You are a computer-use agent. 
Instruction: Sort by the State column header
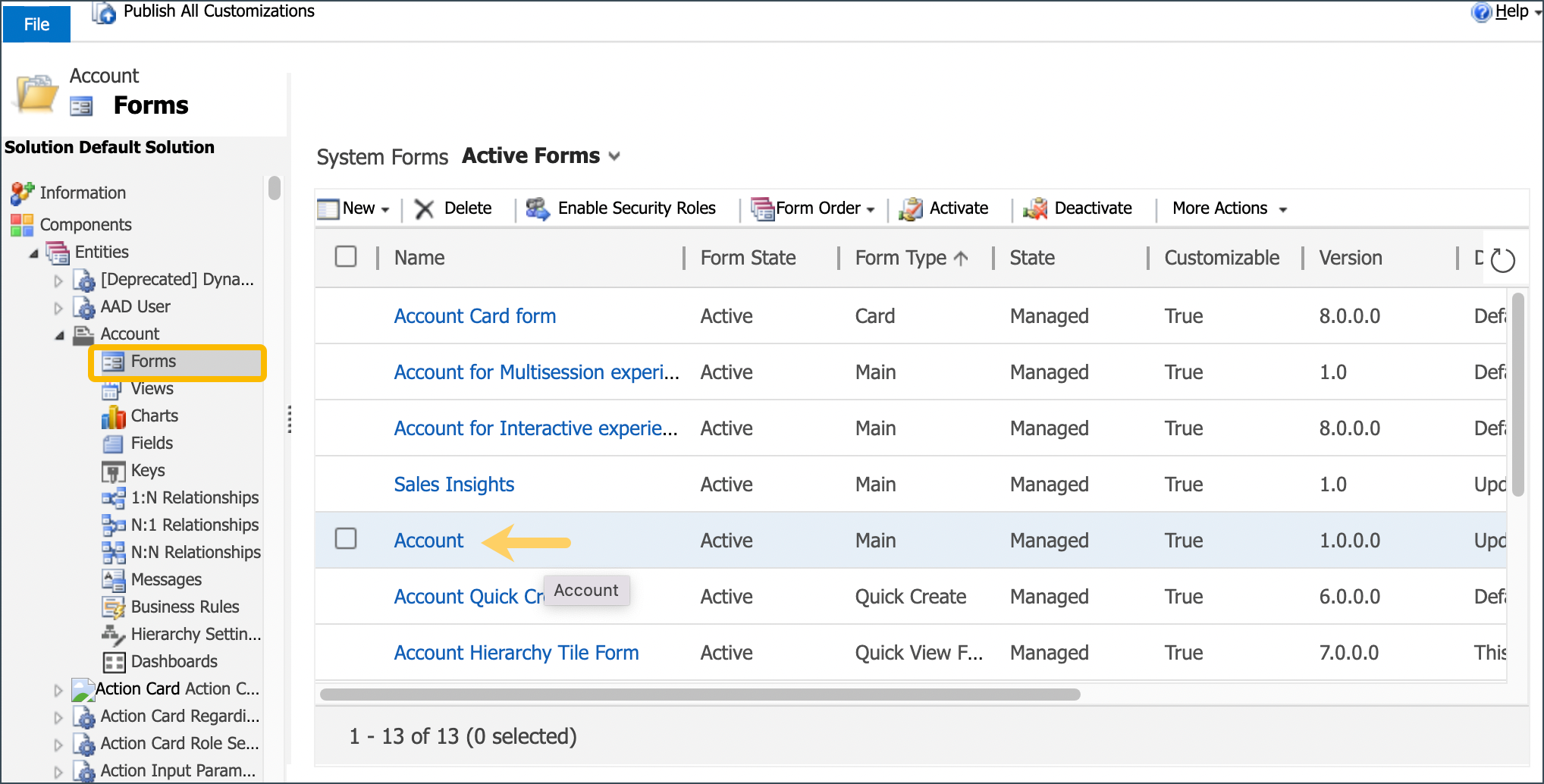tap(1032, 258)
